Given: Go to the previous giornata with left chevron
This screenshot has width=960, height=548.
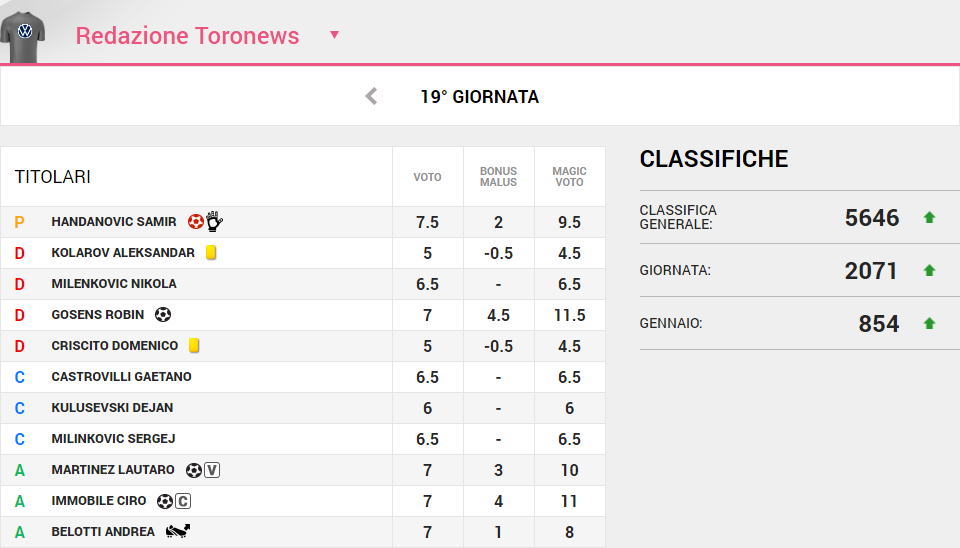Looking at the screenshot, I should pyautogui.click(x=371, y=97).
